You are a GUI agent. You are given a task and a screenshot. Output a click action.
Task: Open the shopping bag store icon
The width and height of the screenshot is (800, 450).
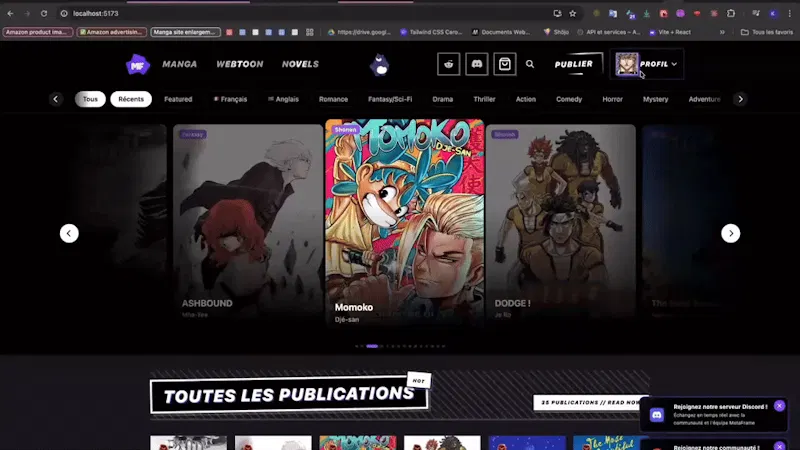coord(505,64)
